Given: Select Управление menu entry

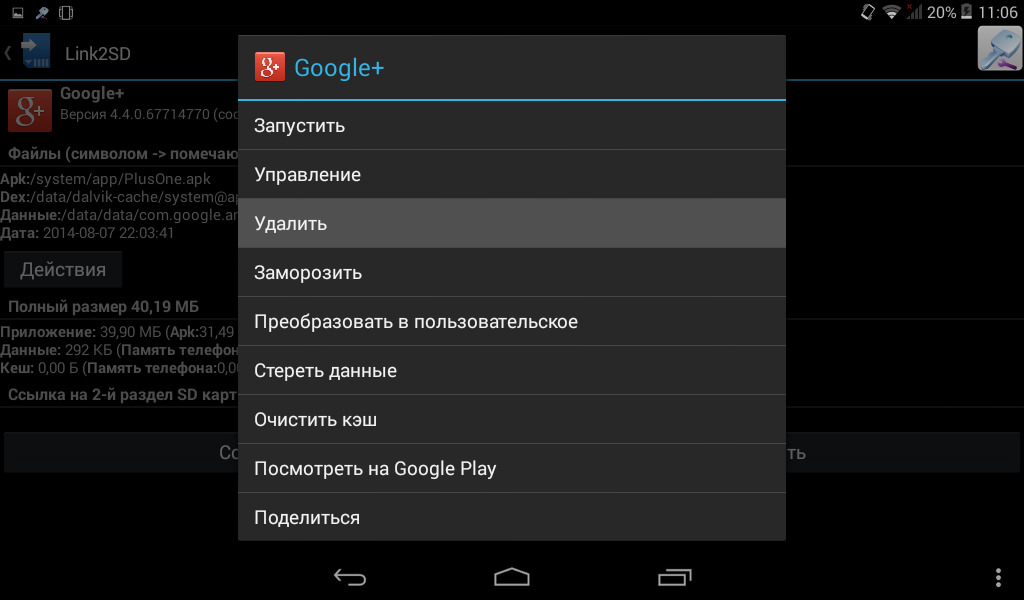Looking at the screenshot, I should 511,174.
